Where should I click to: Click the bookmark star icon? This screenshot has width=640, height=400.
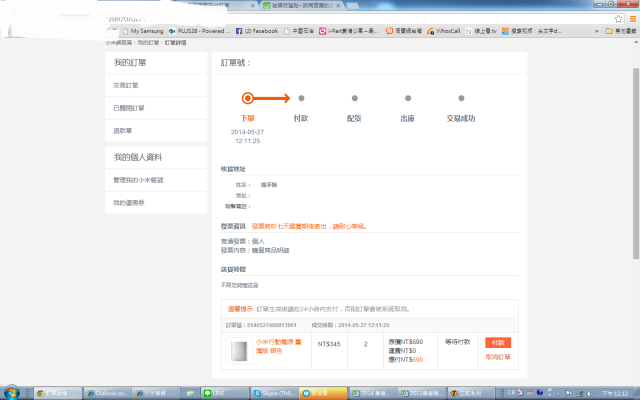tap(618, 19)
